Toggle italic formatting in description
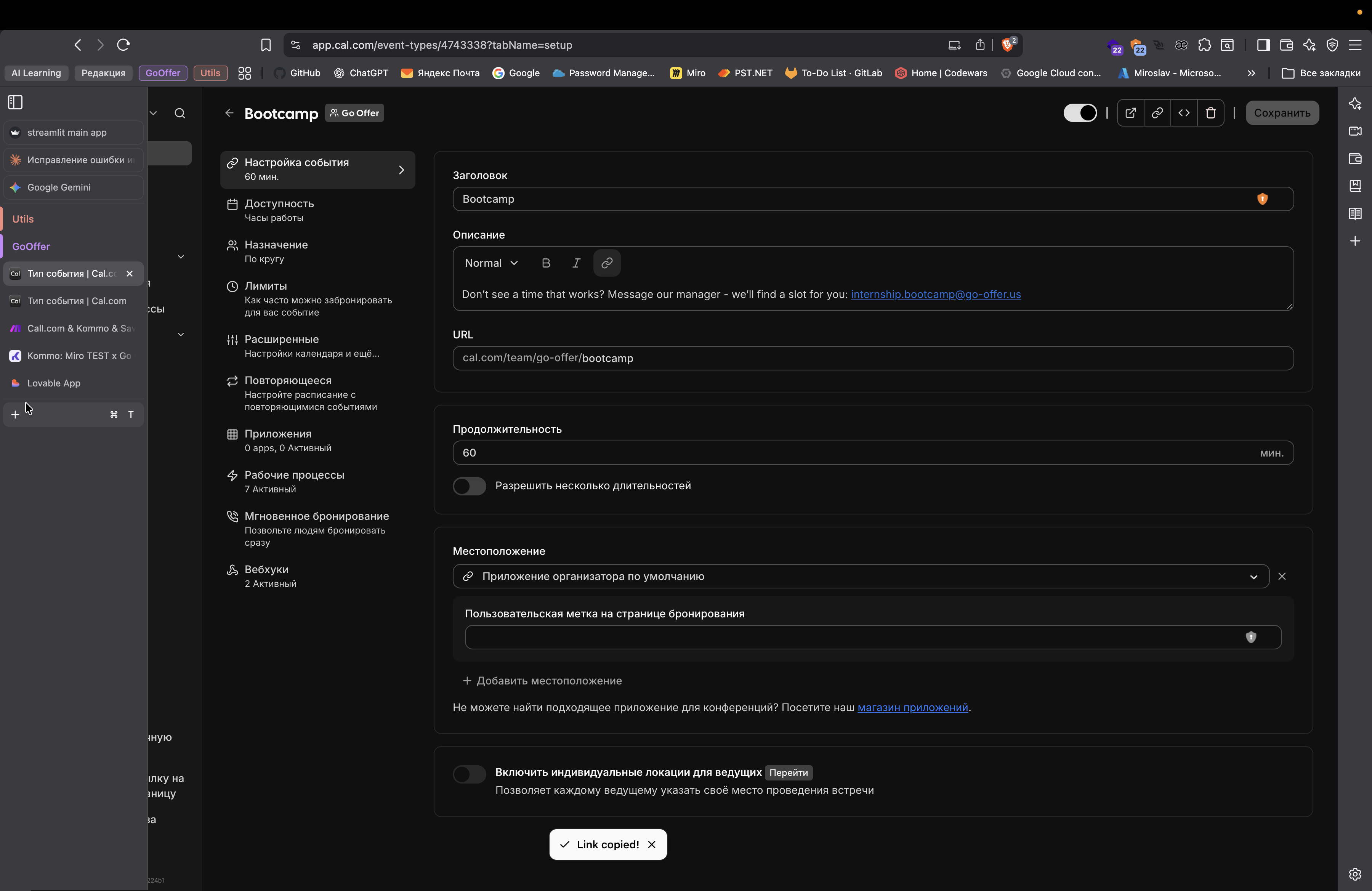The image size is (1372, 891). pos(576,263)
